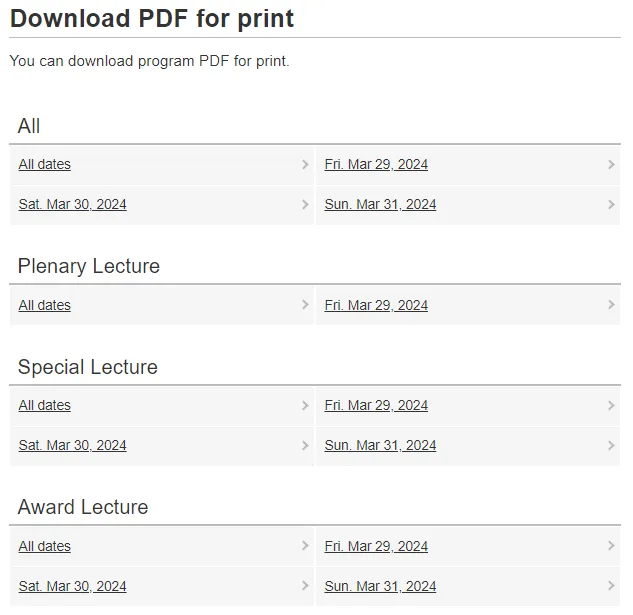Open All dates under Plenary Lecture
The height and width of the screenshot is (615, 633).
tap(45, 306)
